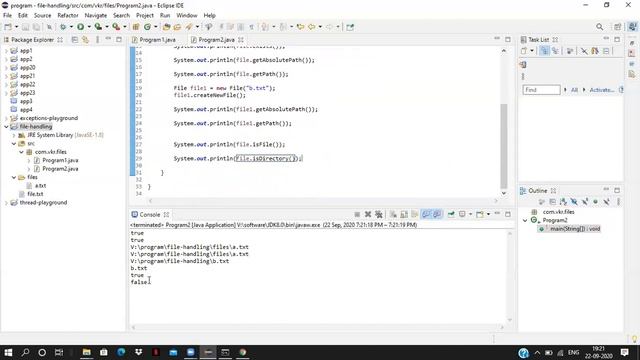This screenshot has width=640, height=360.
Task: Click Remove Launch X icon in Console
Action: [x=368, y=214]
